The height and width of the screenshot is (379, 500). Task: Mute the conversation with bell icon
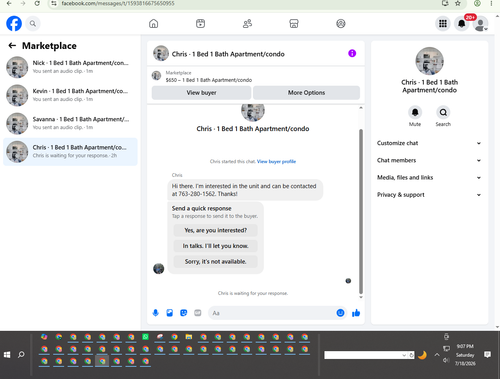click(x=415, y=112)
